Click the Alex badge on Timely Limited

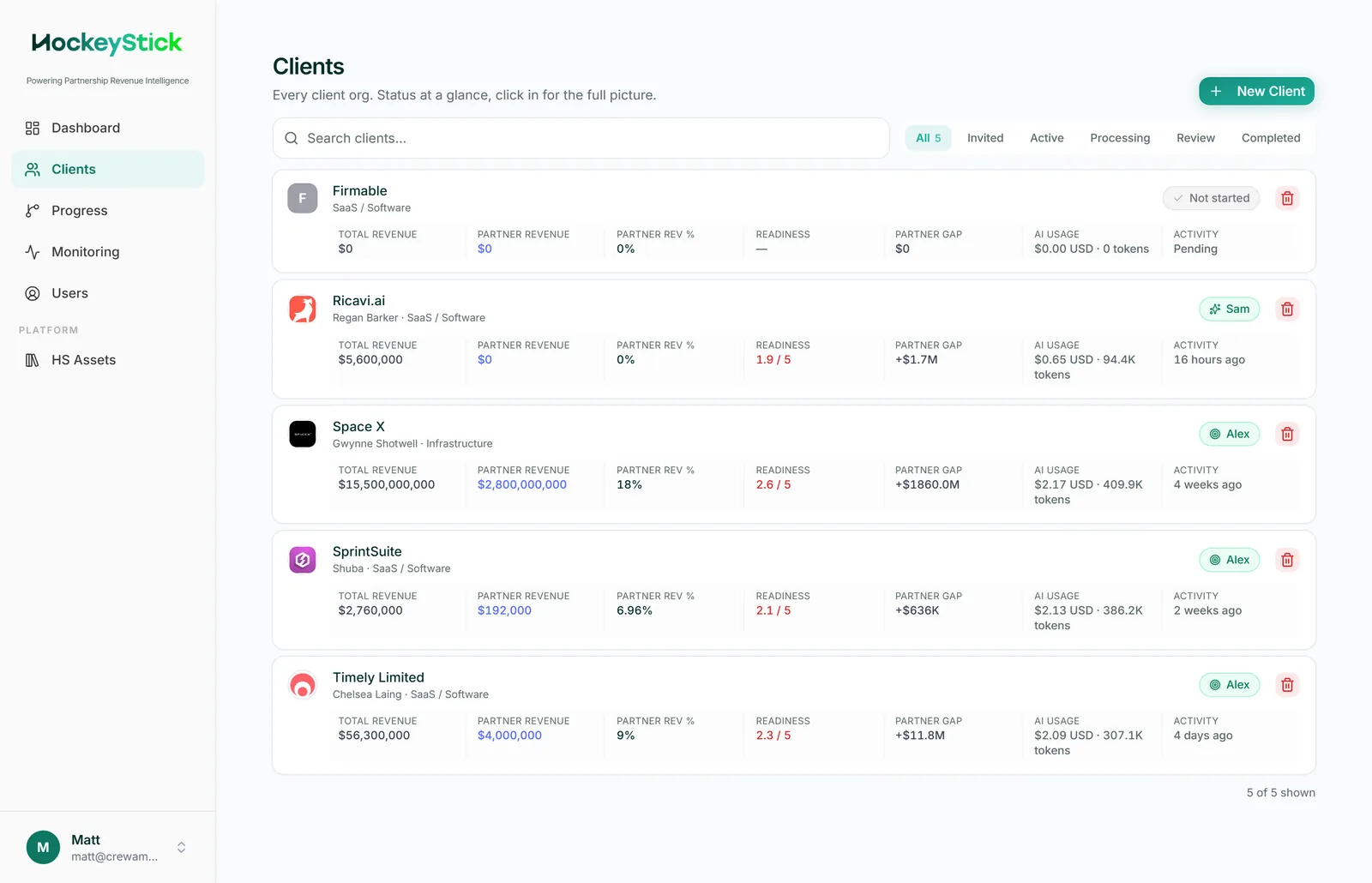coord(1229,685)
